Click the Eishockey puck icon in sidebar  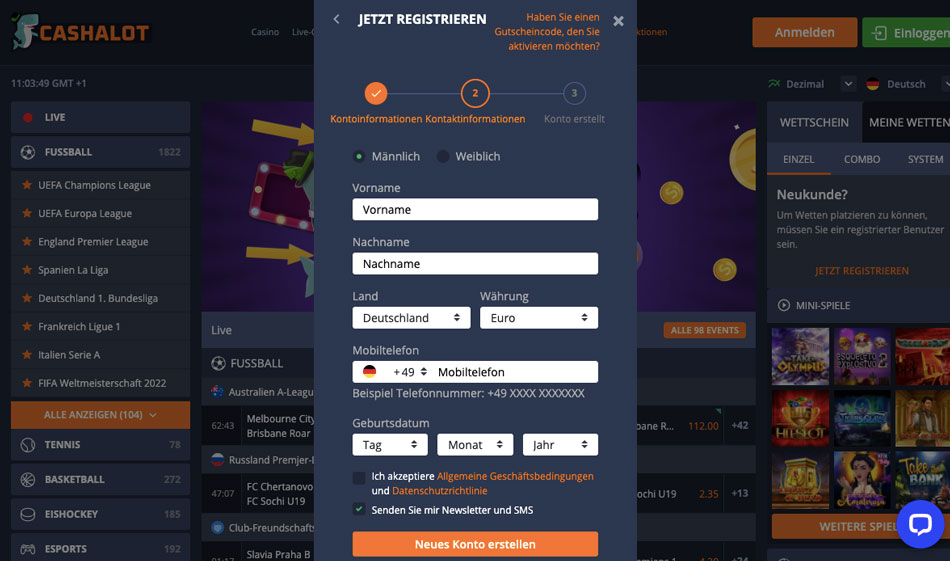pos(28,514)
